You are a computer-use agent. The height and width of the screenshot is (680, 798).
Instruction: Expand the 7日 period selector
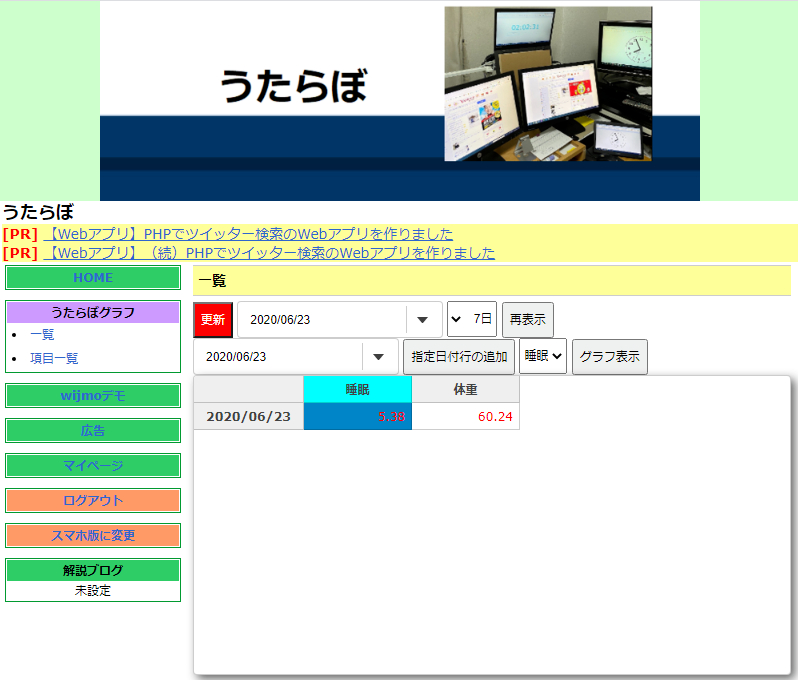click(x=472, y=319)
